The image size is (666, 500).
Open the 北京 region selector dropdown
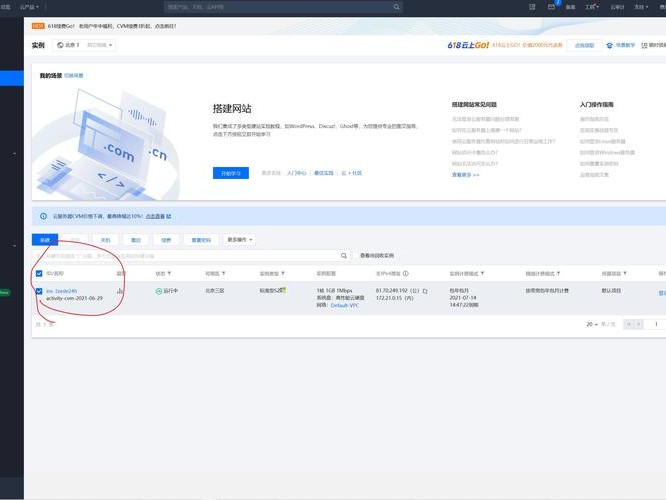click(84, 45)
